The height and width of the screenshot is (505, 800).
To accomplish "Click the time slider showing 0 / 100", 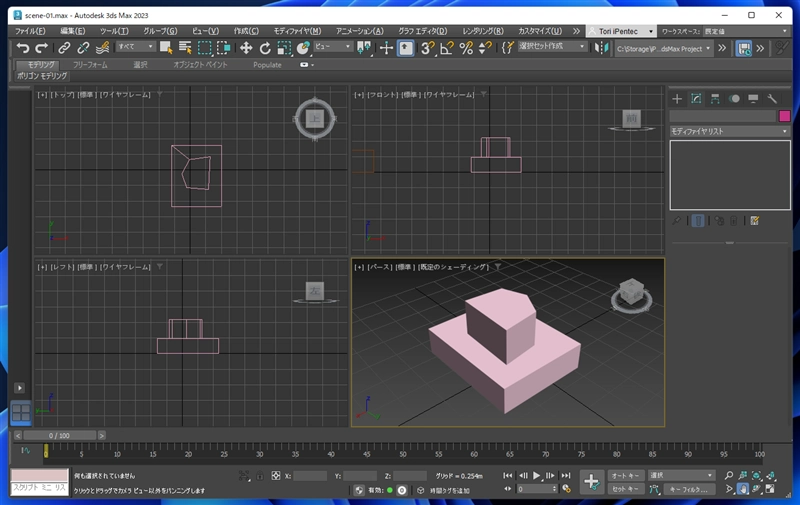I will click(59, 435).
